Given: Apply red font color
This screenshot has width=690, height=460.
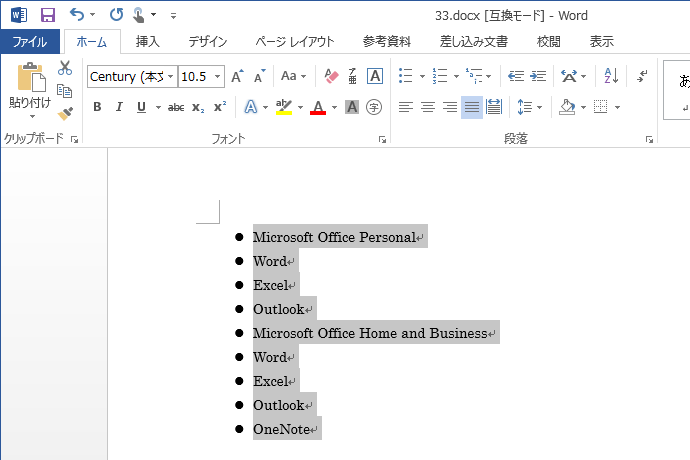Looking at the screenshot, I should 318,107.
